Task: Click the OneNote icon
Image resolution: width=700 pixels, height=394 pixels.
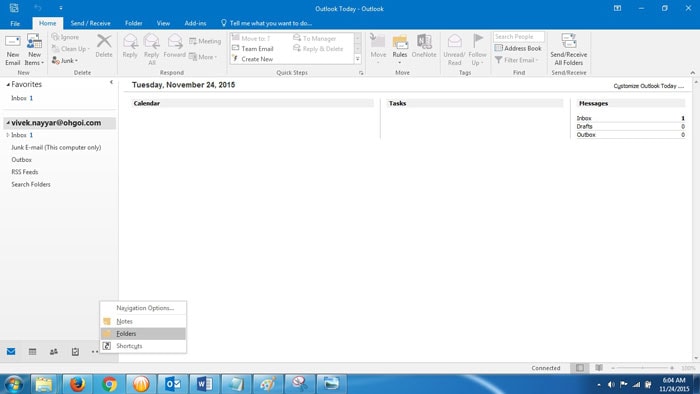Action: point(424,46)
